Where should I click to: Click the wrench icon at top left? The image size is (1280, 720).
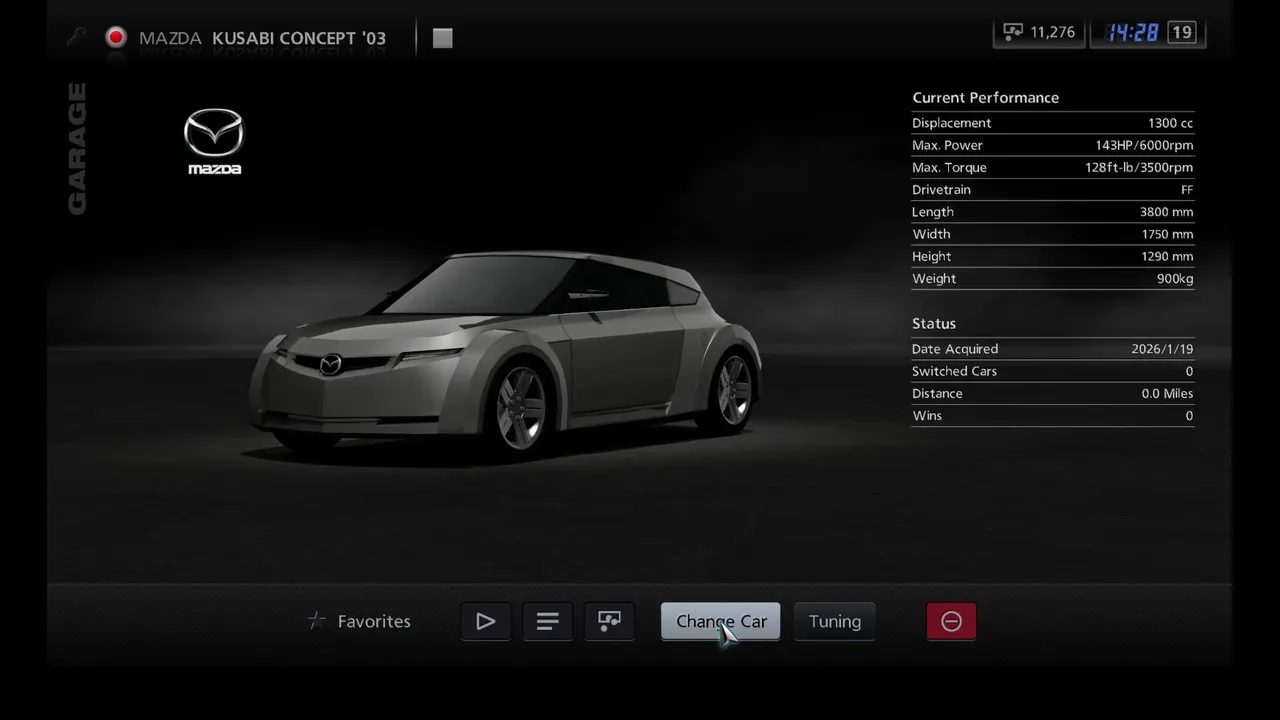coord(76,38)
